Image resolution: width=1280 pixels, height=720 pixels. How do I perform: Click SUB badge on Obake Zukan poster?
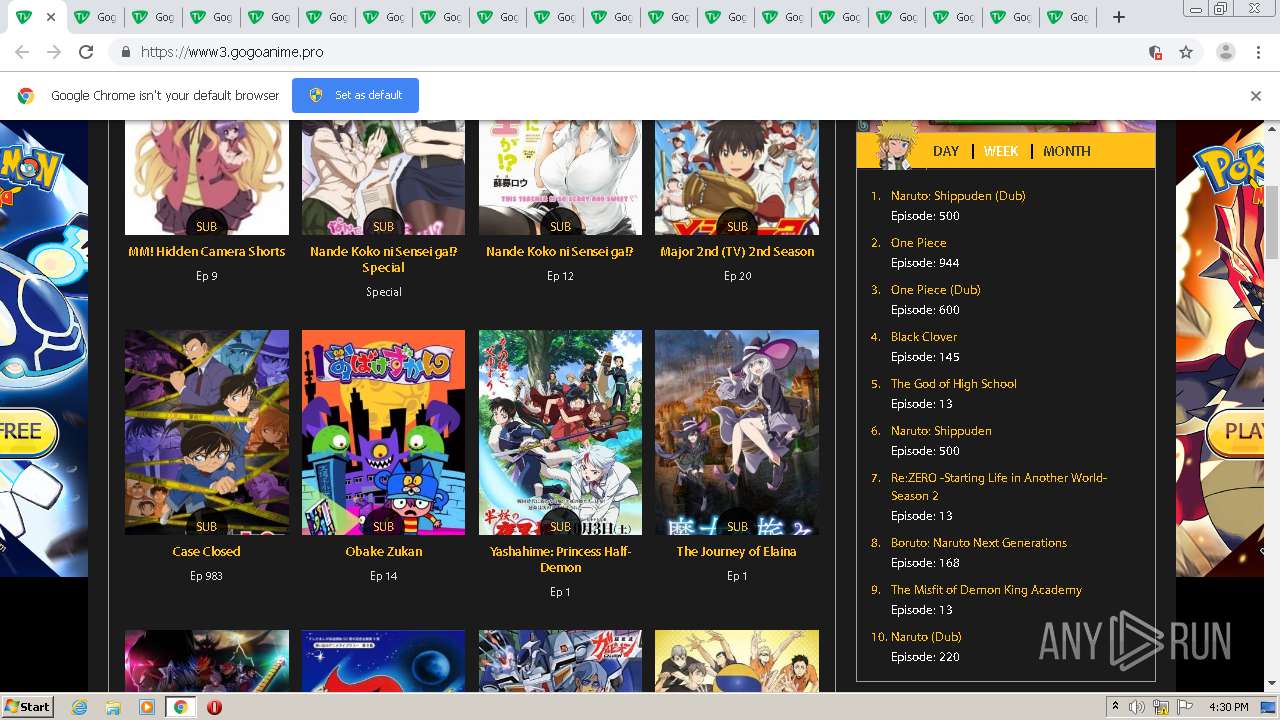383,526
